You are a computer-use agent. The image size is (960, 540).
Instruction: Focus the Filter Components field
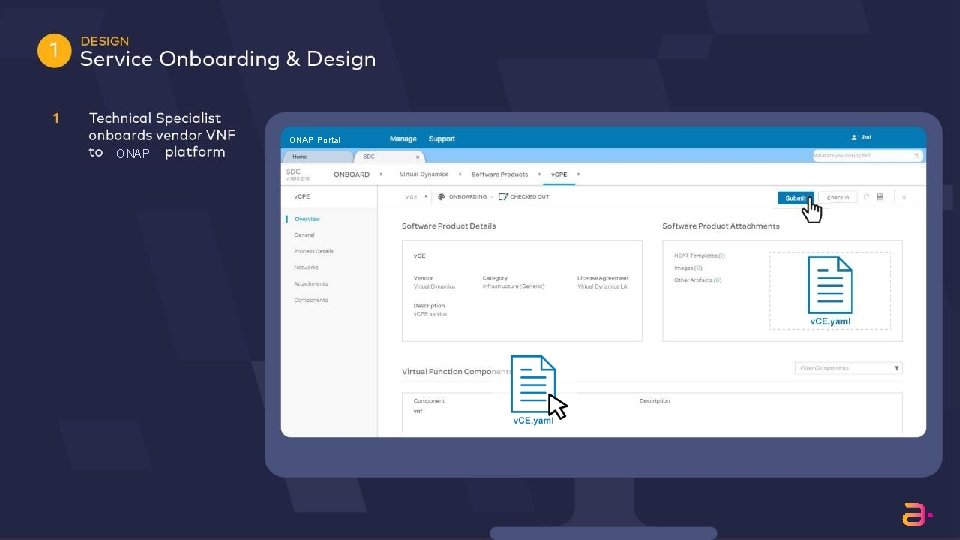[848, 368]
